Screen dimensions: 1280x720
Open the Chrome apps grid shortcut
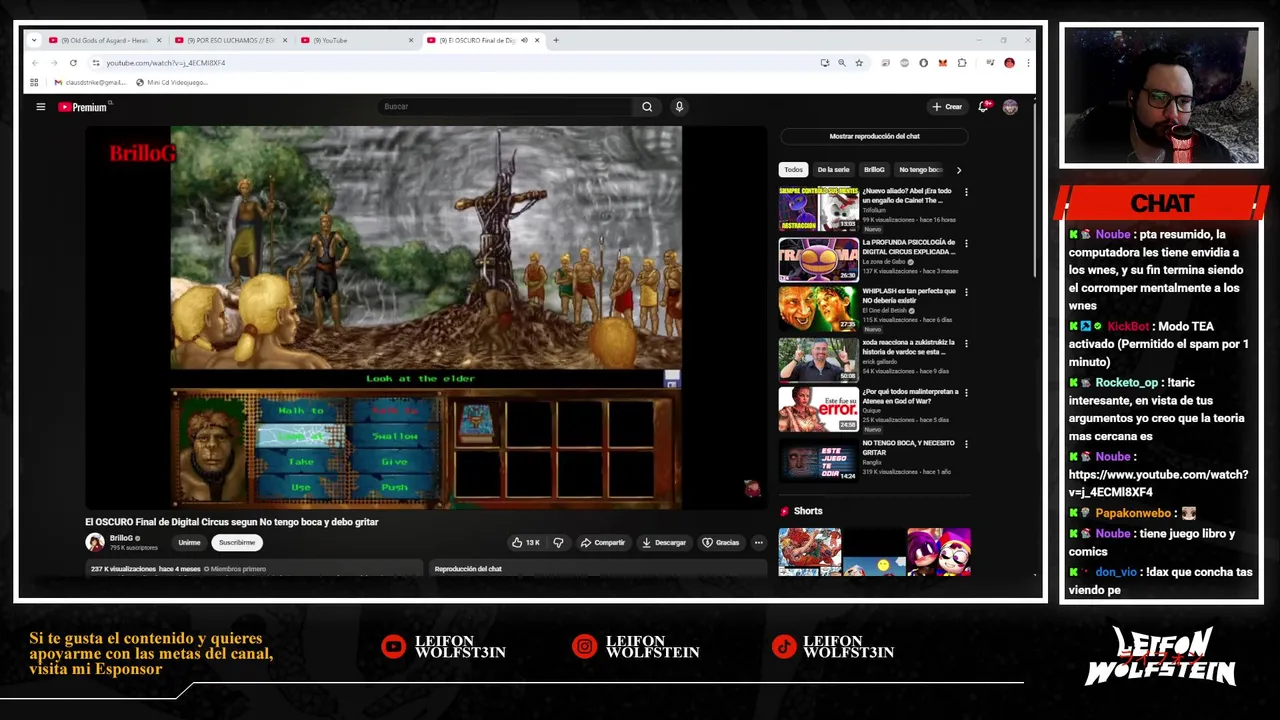34,83
